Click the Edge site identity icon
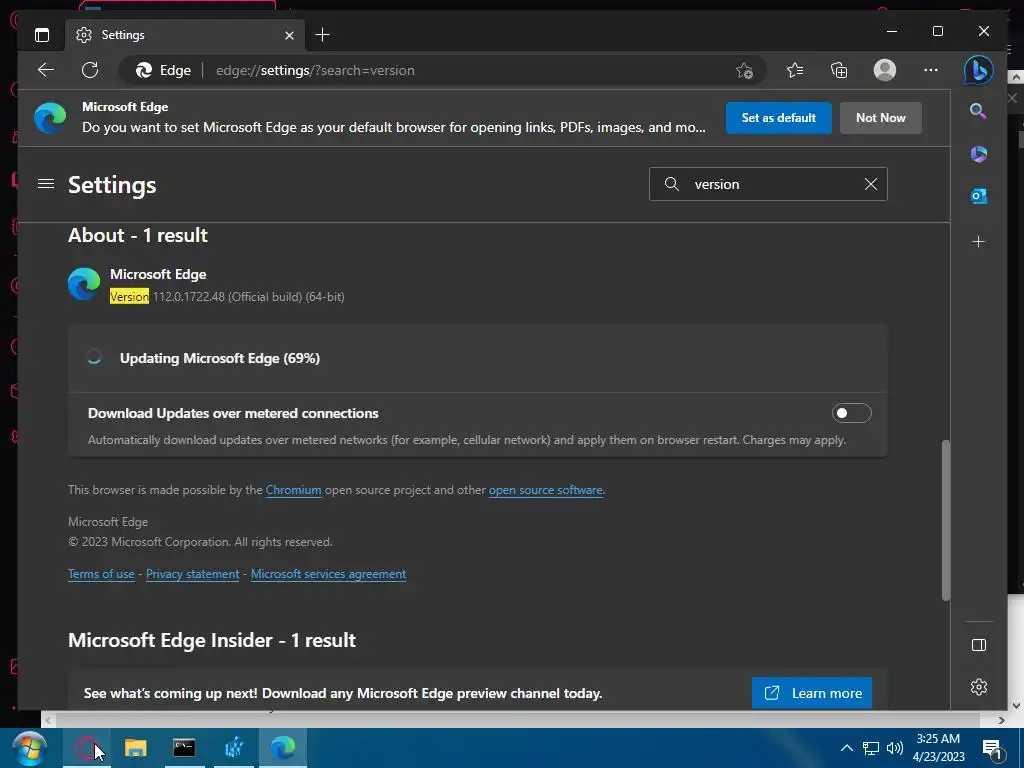Viewport: 1024px width, 768px height. click(x=144, y=71)
